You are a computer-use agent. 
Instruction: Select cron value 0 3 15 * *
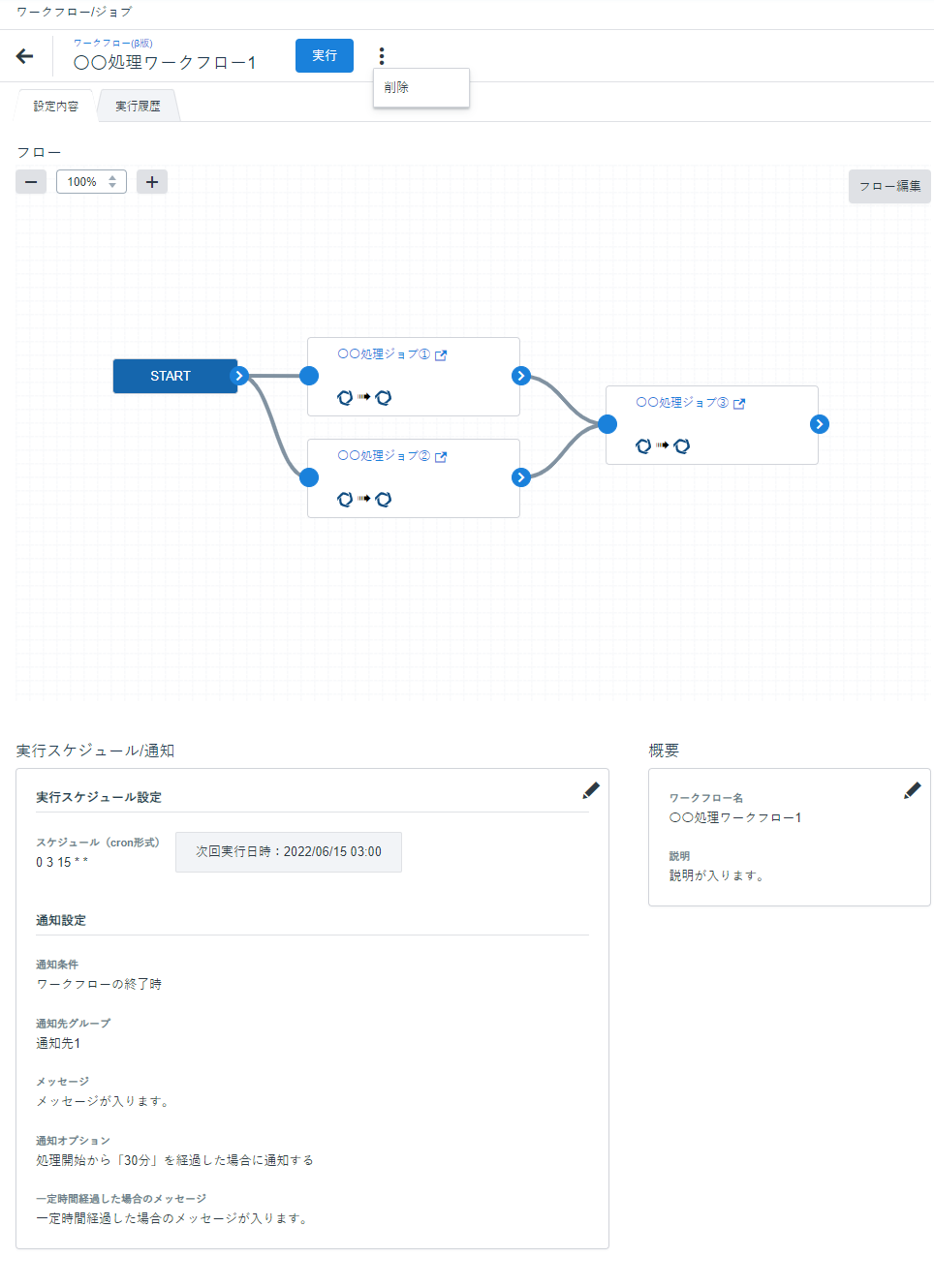[x=62, y=862]
